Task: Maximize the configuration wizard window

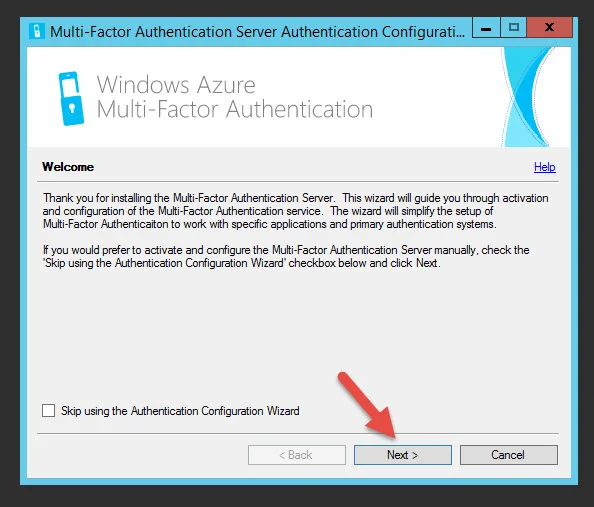Action: pos(514,28)
